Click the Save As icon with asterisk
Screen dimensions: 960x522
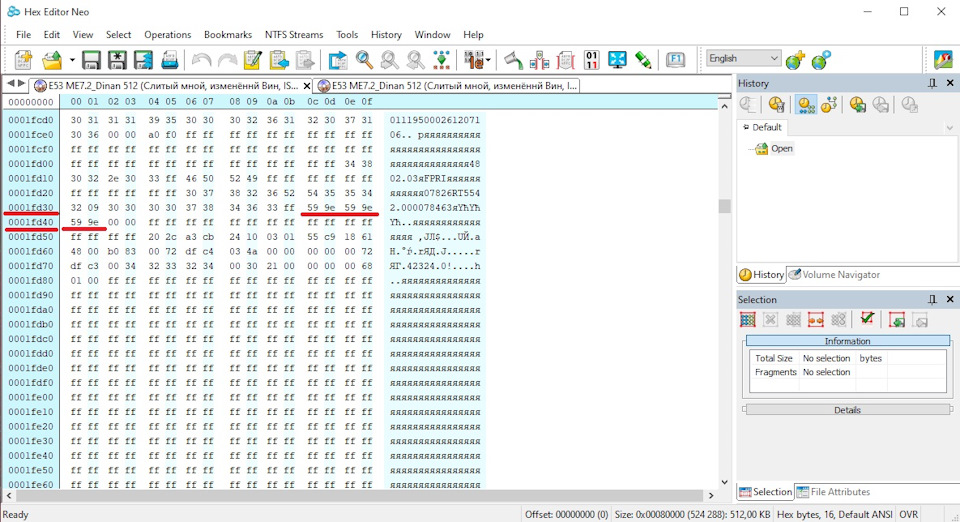click(117, 60)
